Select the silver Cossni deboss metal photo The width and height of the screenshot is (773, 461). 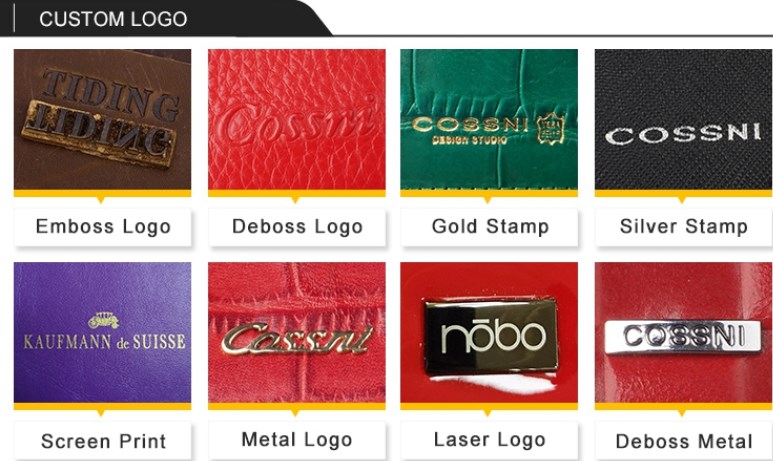point(684,332)
